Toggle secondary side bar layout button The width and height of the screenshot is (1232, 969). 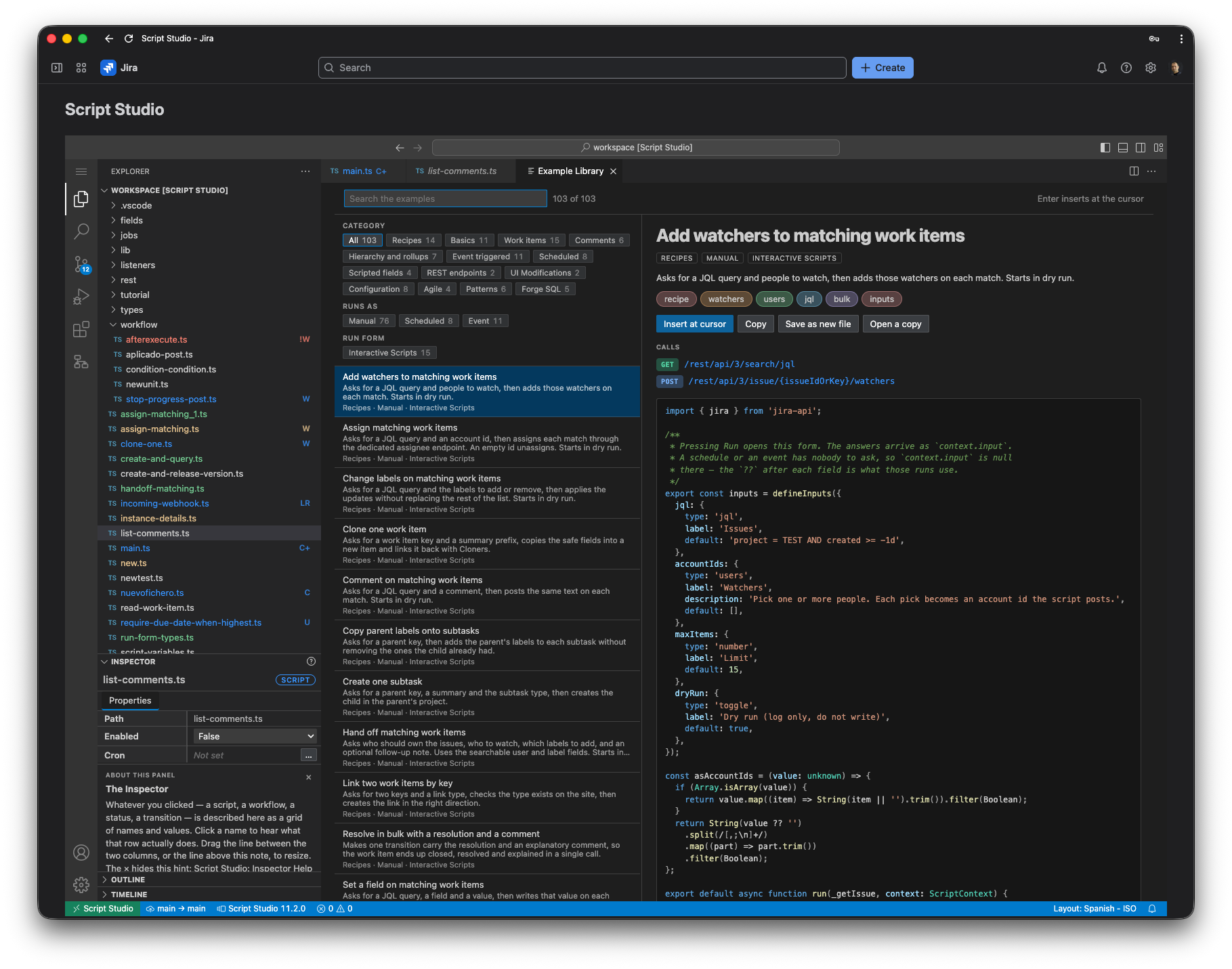(x=1141, y=148)
